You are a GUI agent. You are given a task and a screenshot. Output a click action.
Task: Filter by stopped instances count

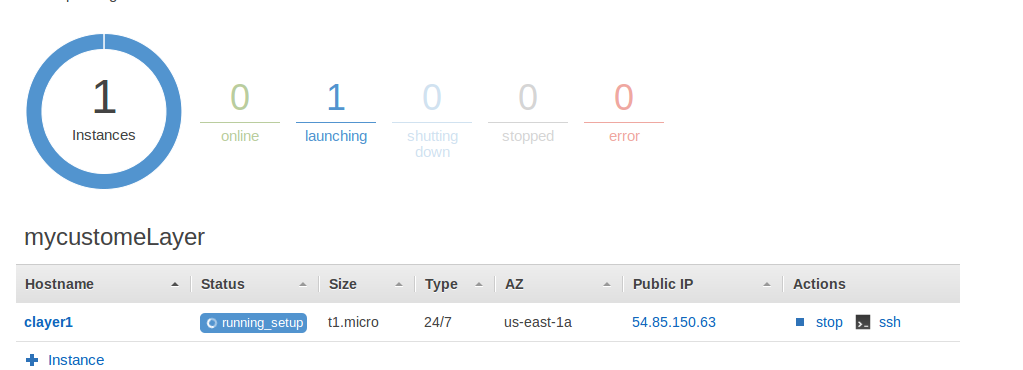(528, 111)
